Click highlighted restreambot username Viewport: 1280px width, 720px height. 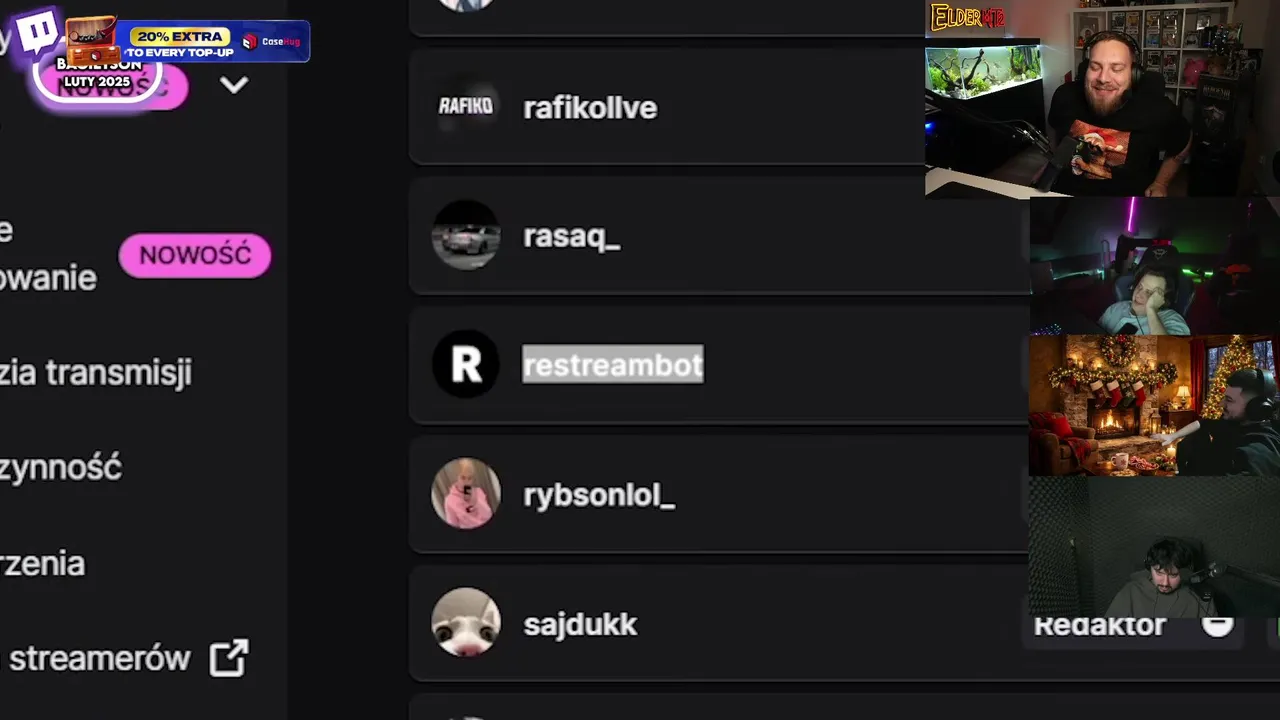pos(613,365)
